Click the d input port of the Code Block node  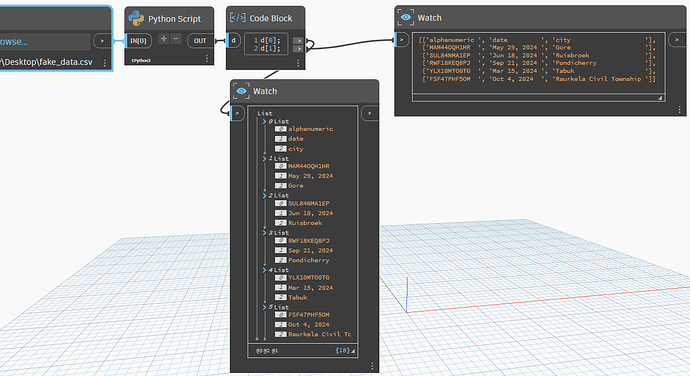point(233,41)
